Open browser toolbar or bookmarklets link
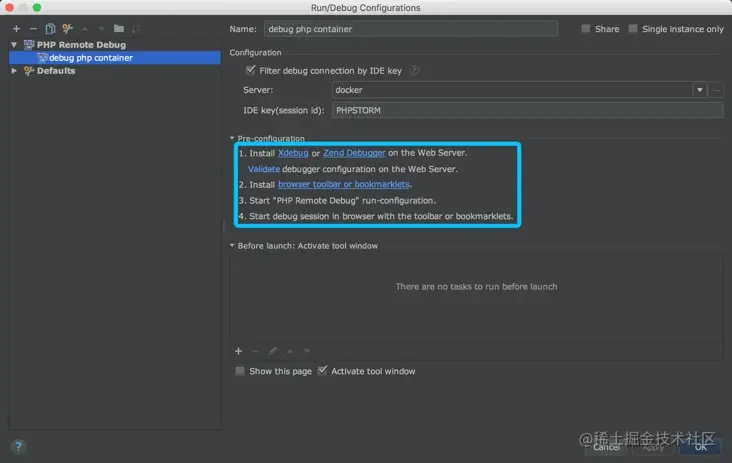This screenshot has width=732, height=463. [x=344, y=184]
